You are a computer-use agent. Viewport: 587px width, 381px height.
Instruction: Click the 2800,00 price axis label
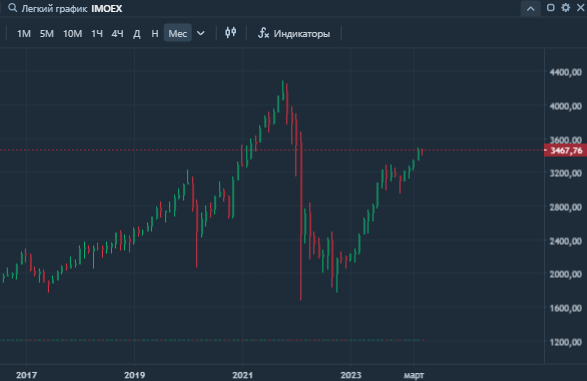point(566,207)
